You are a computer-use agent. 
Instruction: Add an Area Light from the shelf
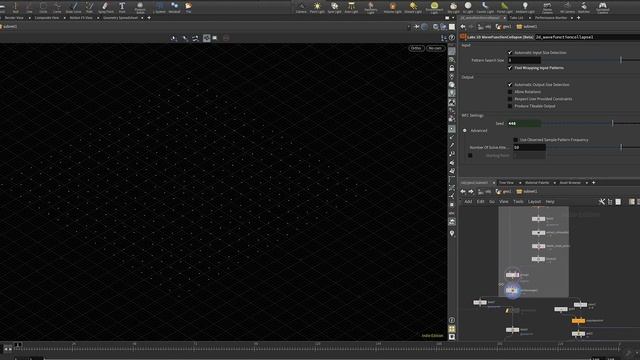pos(351,7)
